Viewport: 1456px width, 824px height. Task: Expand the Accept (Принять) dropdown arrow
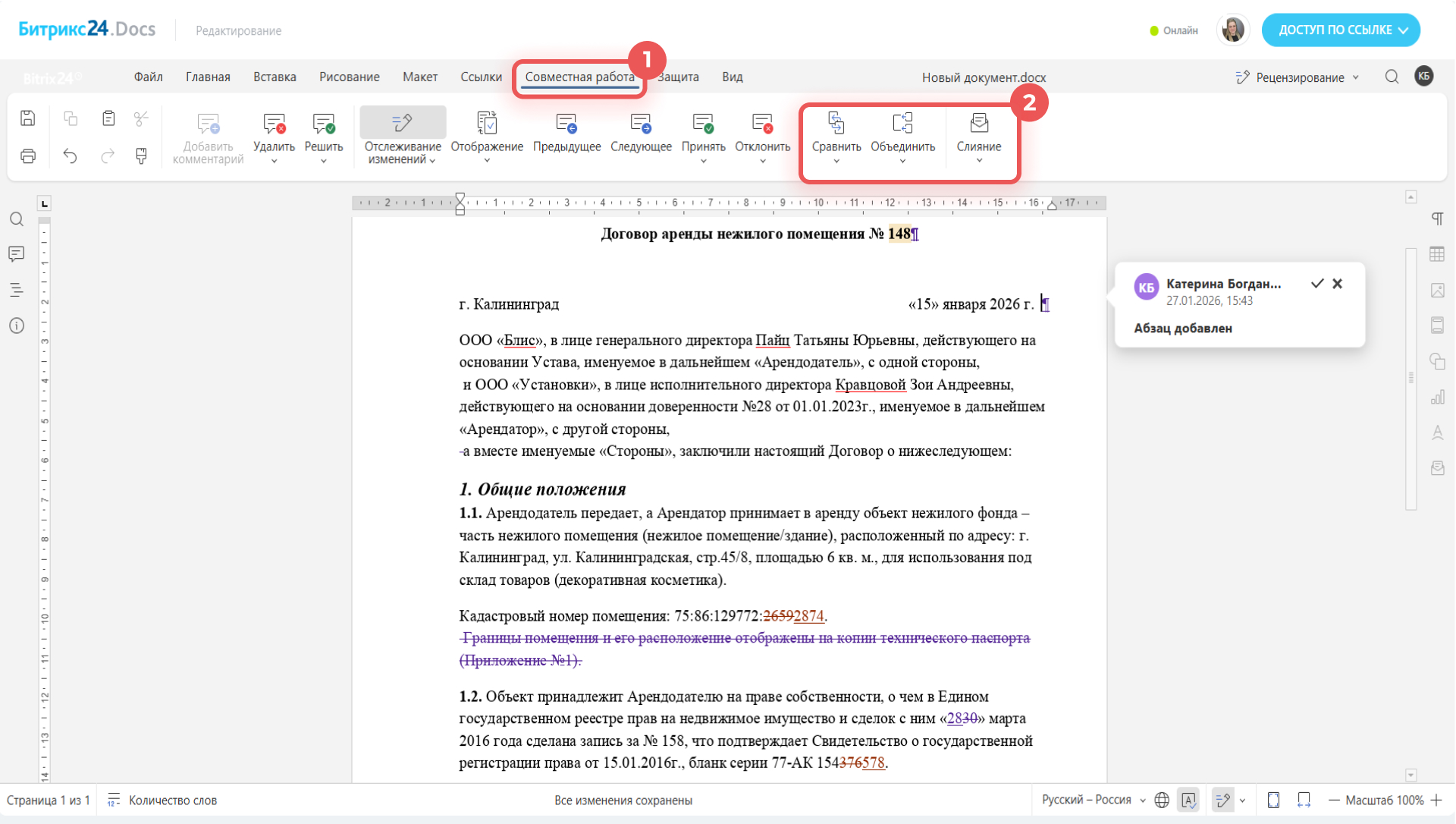pos(703,161)
